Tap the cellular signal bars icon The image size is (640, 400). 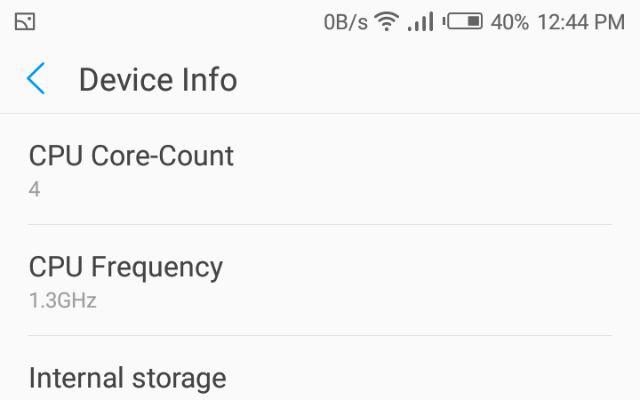[x=420, y=22]
